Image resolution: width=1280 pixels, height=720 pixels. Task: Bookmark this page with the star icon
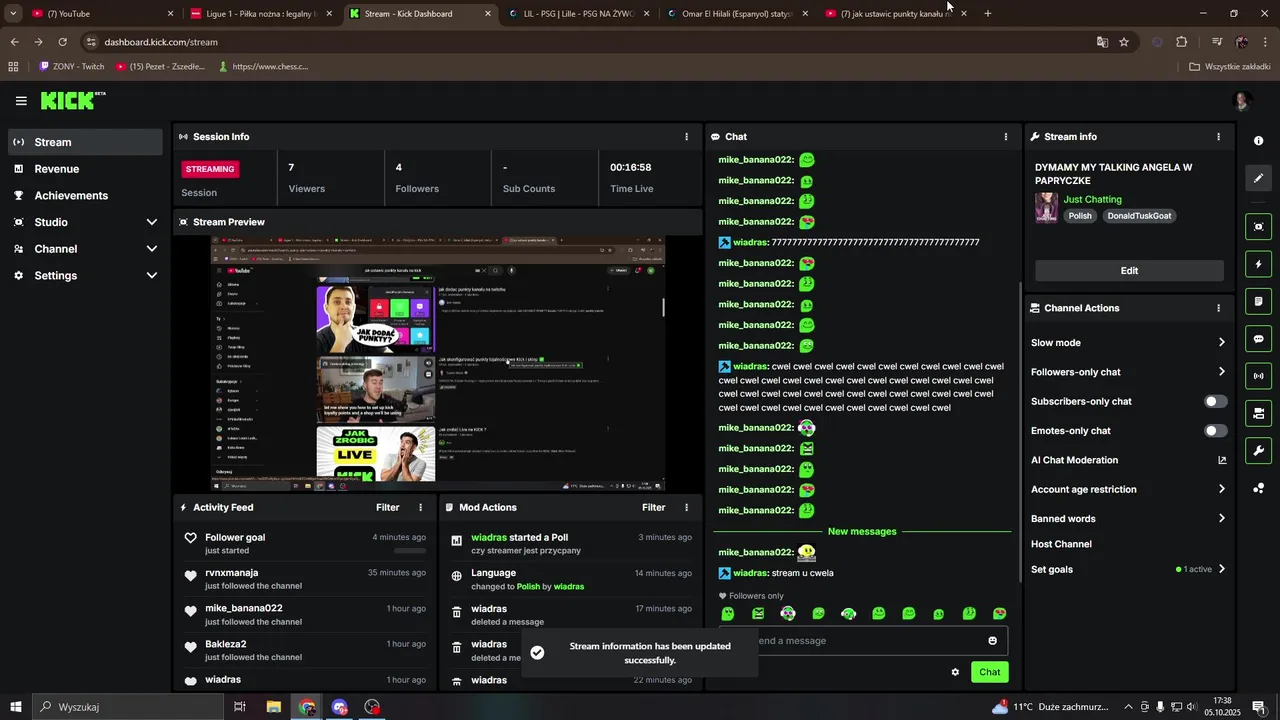[x=1124, y=42]
